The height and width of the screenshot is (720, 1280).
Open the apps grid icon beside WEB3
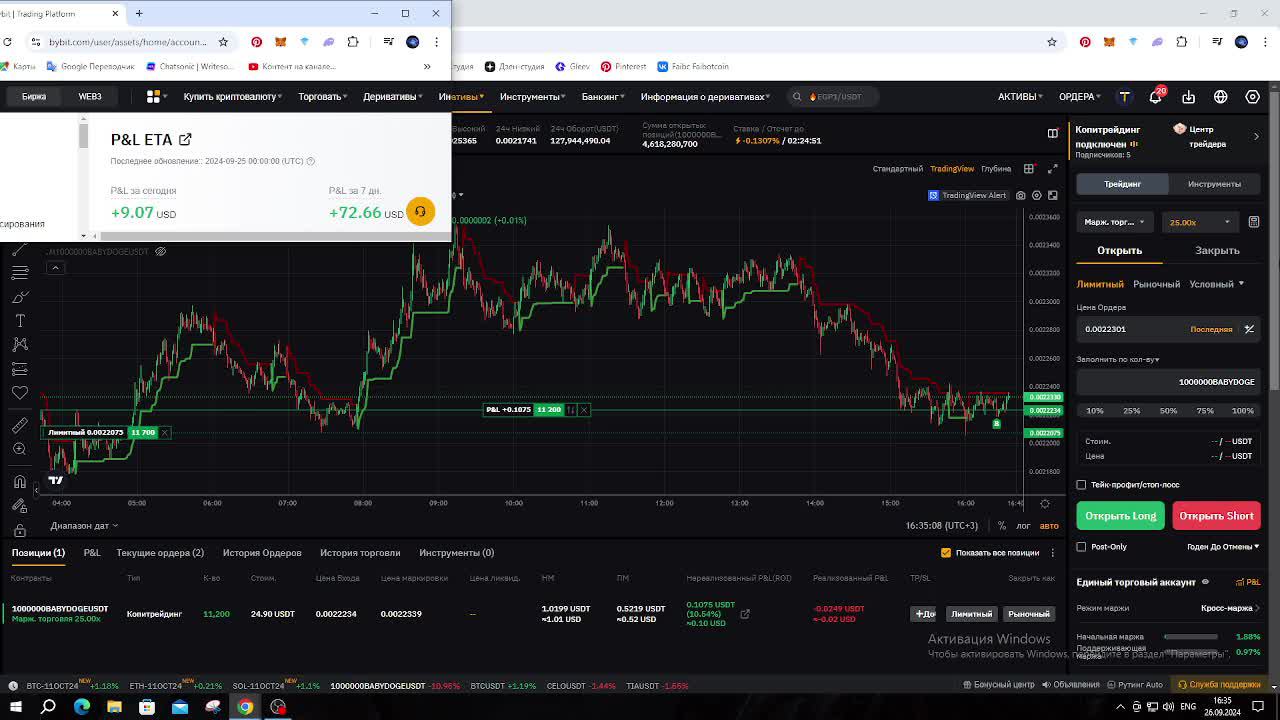coord(153,97)
